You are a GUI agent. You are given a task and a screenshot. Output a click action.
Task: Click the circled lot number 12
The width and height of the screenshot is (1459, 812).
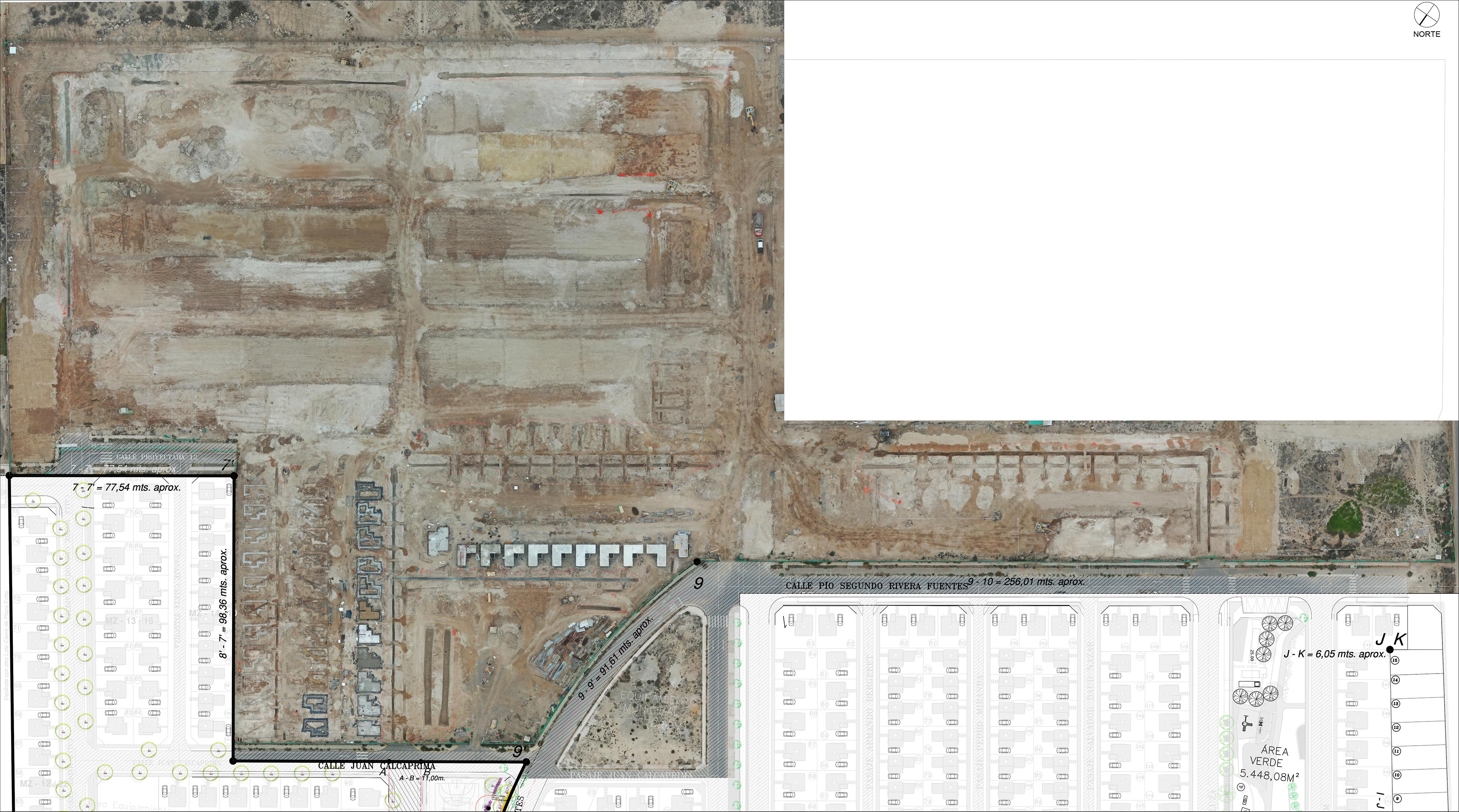coord(1396,727)
